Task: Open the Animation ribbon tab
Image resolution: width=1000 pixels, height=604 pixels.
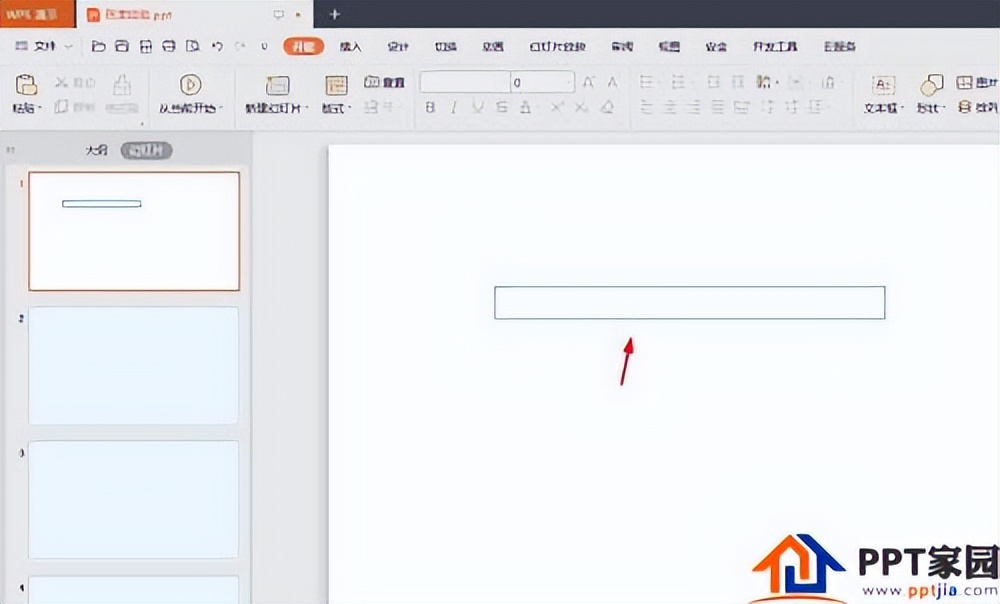Action: pyautogui.click(x=493, y=46)
